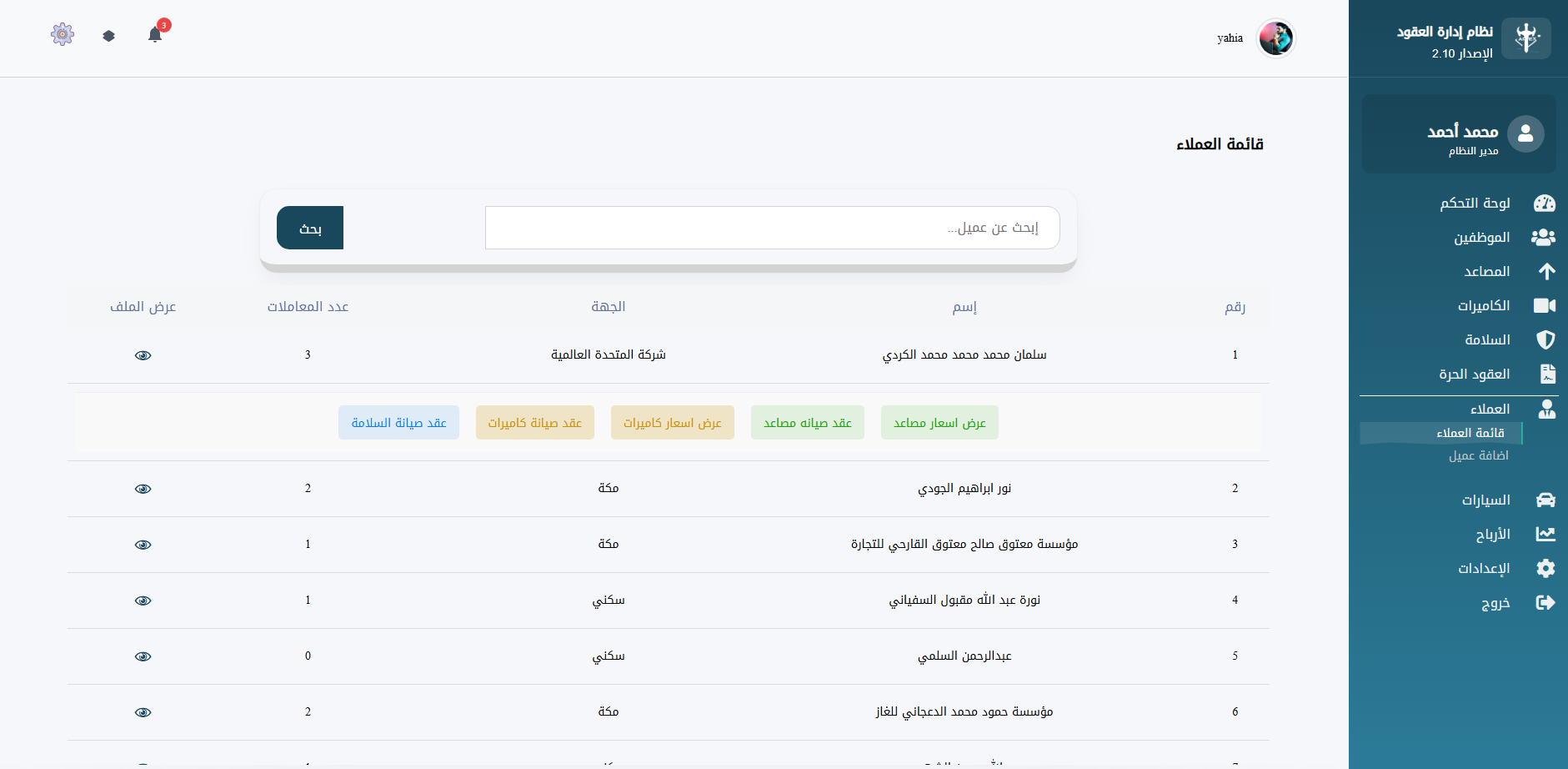Show file of عبدالرحمن السلمي
This screenshot has width=1568, height=769.
[143, 656]
